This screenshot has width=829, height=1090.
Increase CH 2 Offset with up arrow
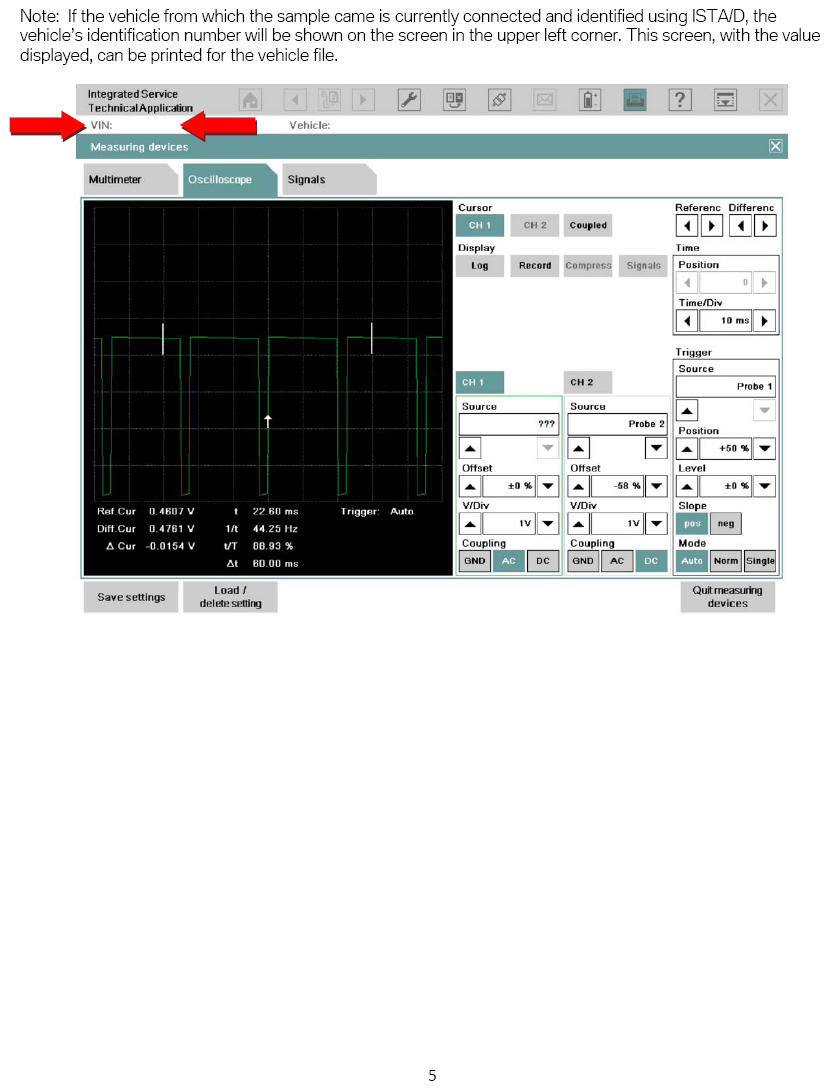tap(579, 486)
